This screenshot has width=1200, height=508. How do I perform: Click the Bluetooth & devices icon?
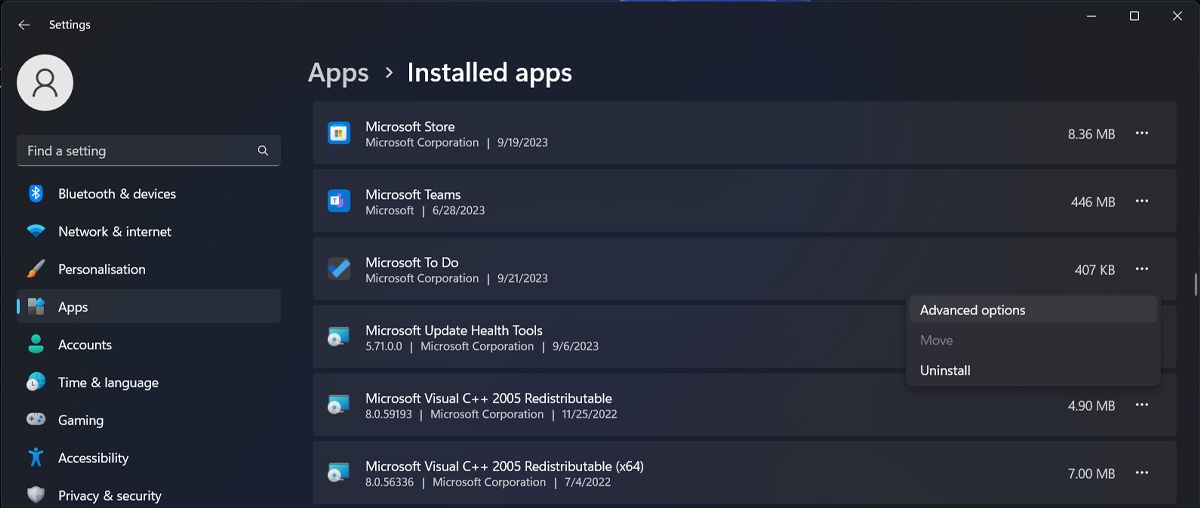36,194
